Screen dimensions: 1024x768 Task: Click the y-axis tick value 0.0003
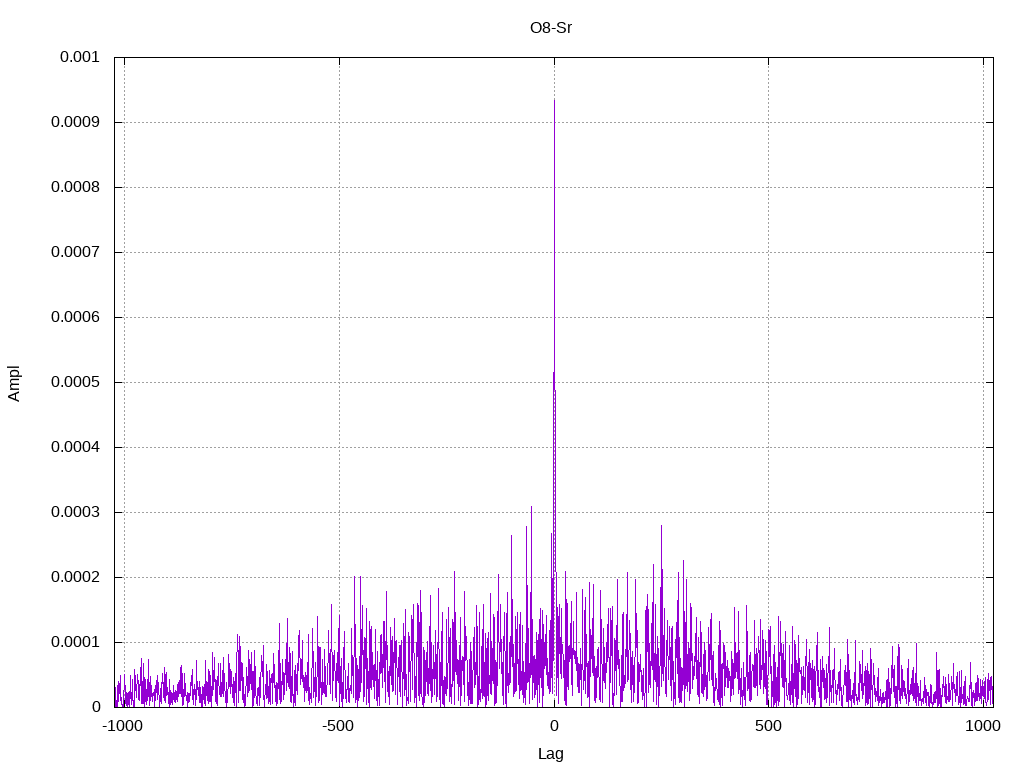point(75,512)
